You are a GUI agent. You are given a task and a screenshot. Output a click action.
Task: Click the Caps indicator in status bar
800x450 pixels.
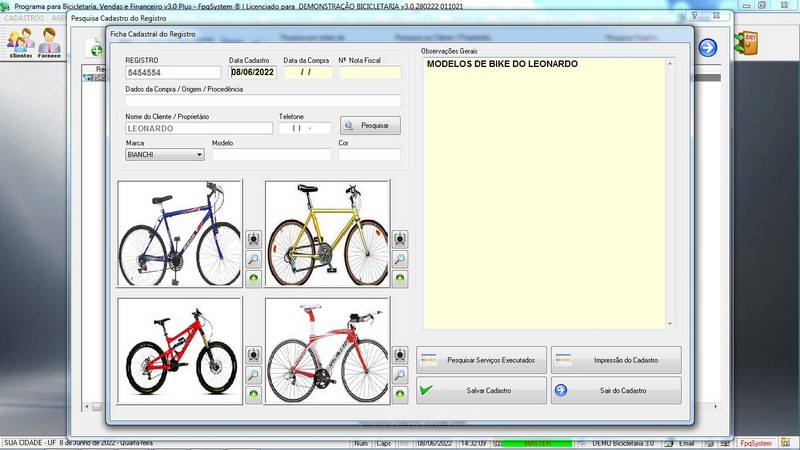(x=383, y=443)
